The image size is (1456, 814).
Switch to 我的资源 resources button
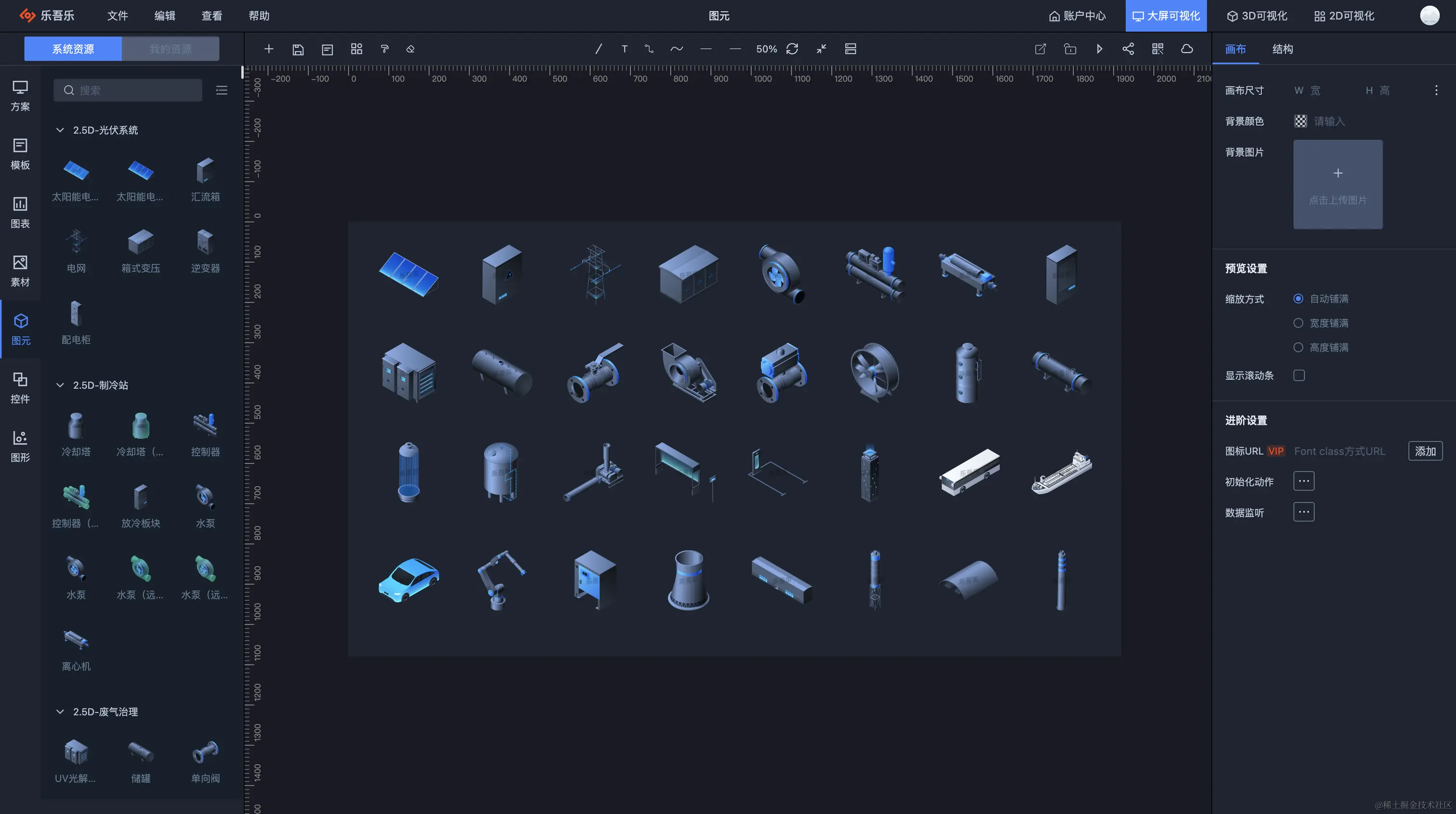click(x=170, y=49)
